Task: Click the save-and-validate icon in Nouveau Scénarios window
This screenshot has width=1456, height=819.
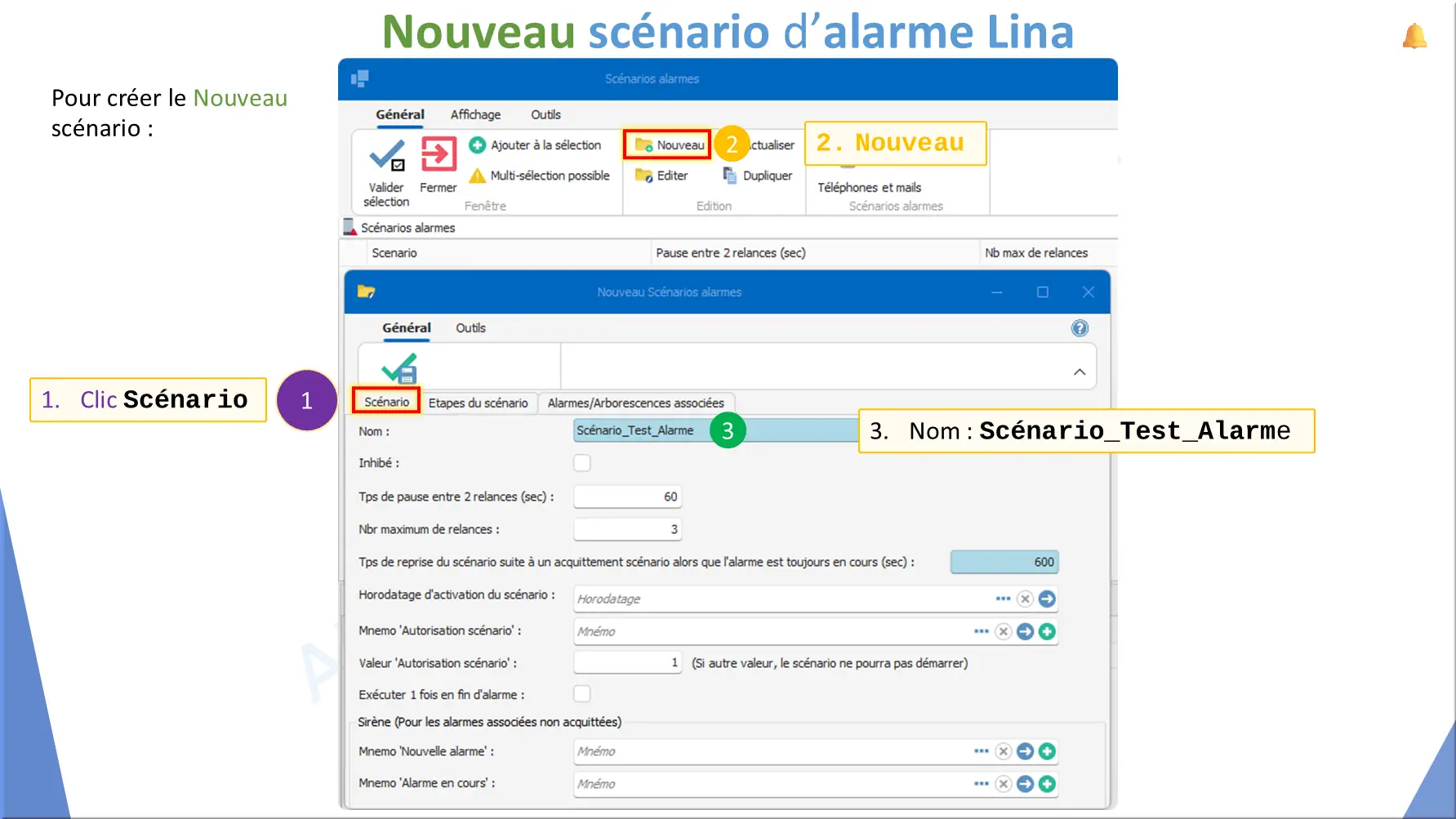Action: click(x=399, y=368)
